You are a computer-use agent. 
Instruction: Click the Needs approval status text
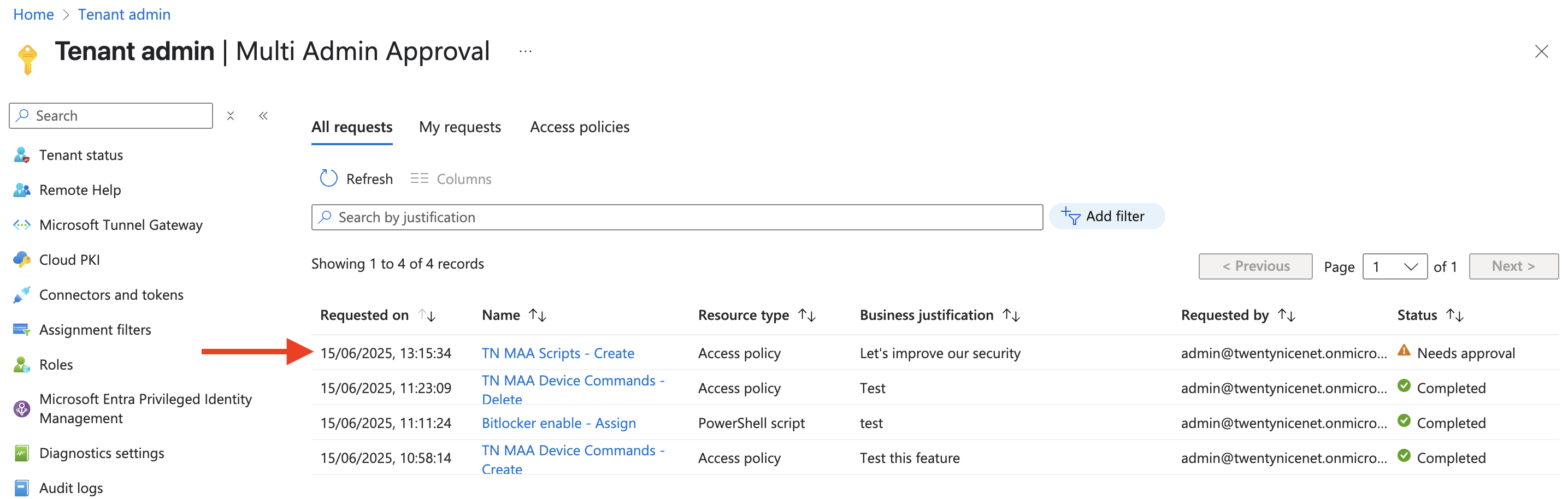click(1466, 353)
